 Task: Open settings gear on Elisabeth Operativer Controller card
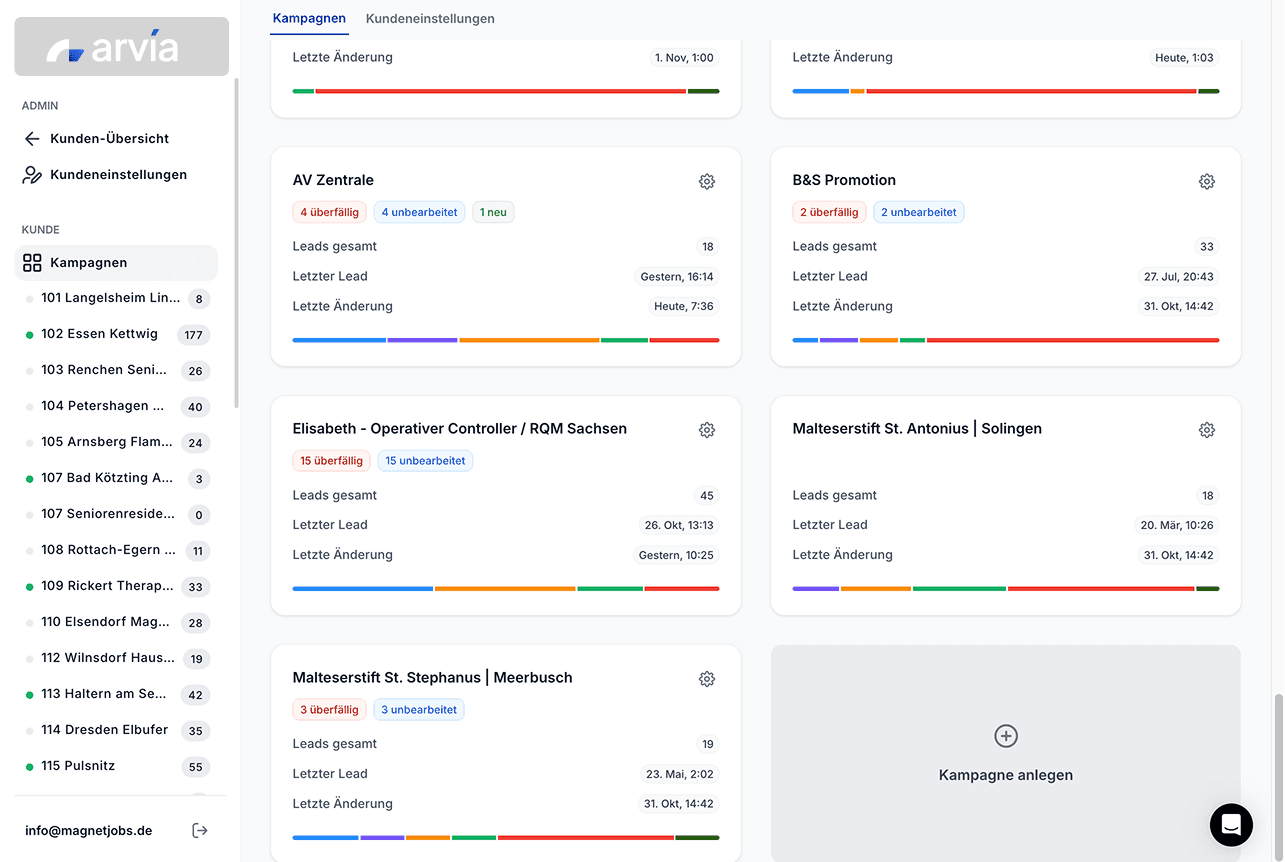707,429
